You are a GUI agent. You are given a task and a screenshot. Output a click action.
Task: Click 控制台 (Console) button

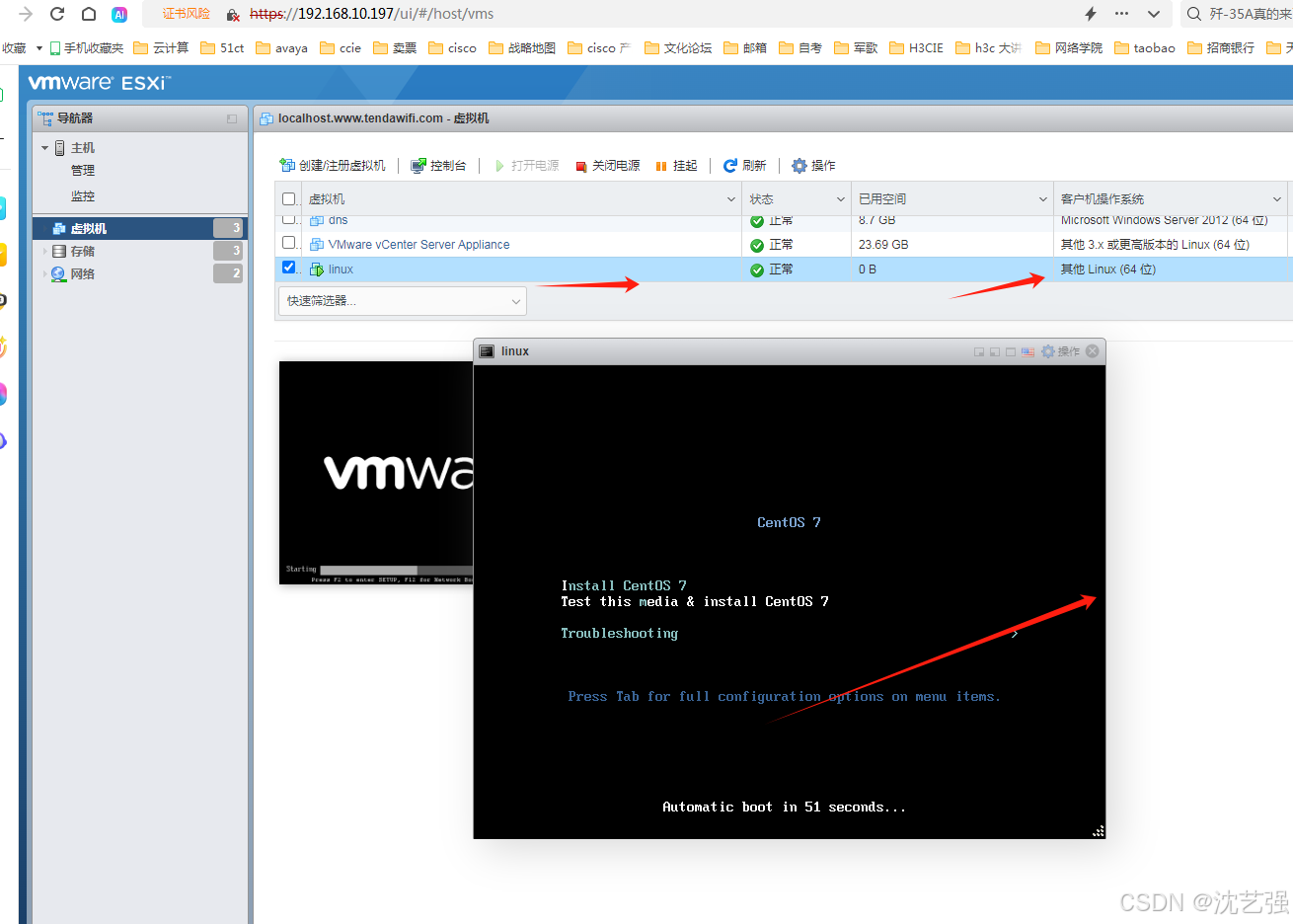(x=438, y=165)
